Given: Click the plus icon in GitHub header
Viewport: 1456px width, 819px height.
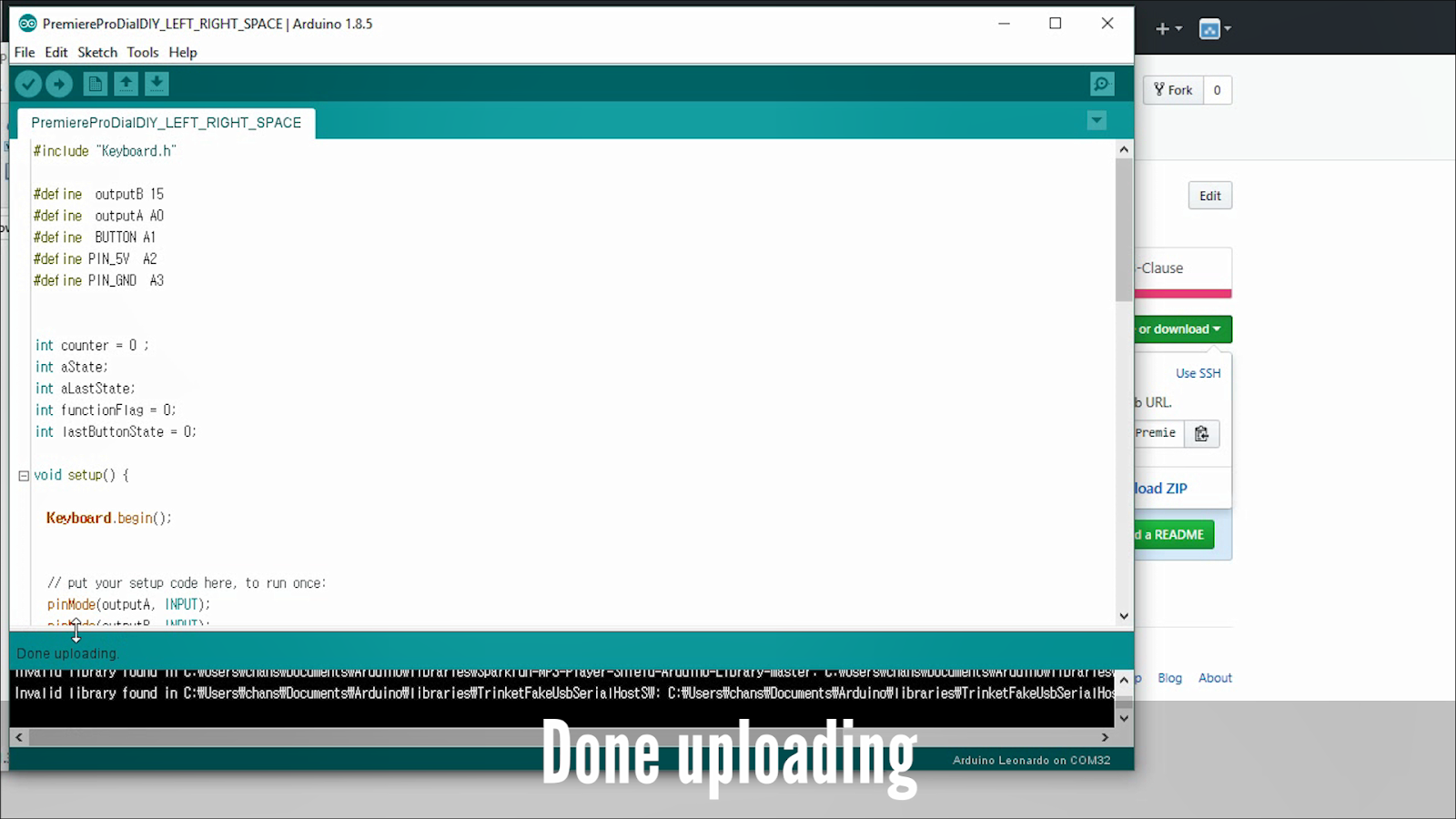Looking at the screenshot, I should (x=1168, y=29).
